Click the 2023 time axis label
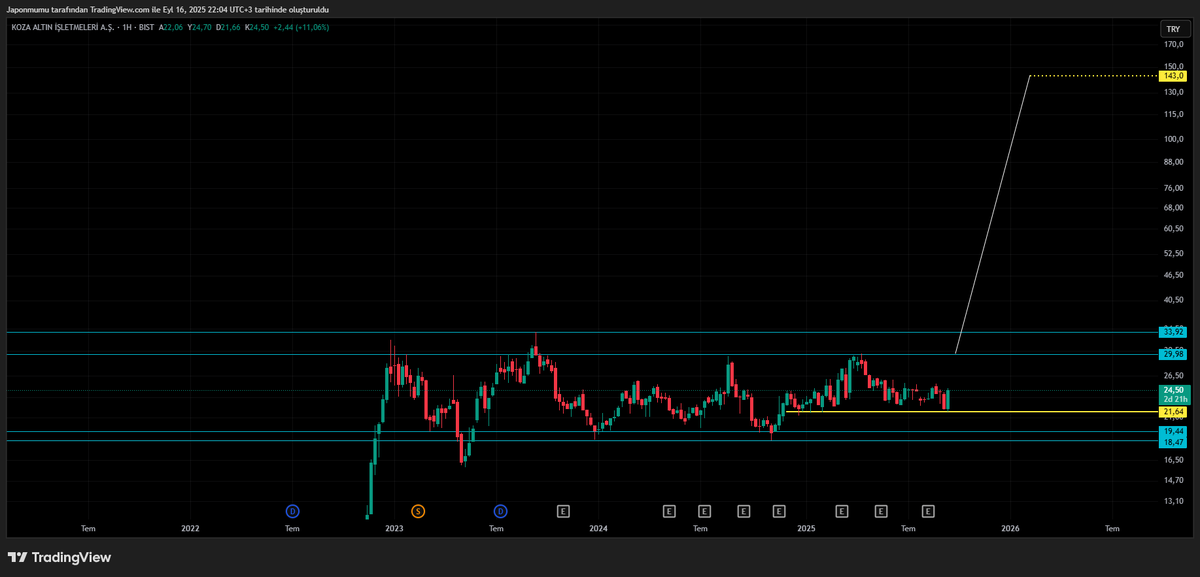Screen dimensions: 1200x577 tap(394, 527)
